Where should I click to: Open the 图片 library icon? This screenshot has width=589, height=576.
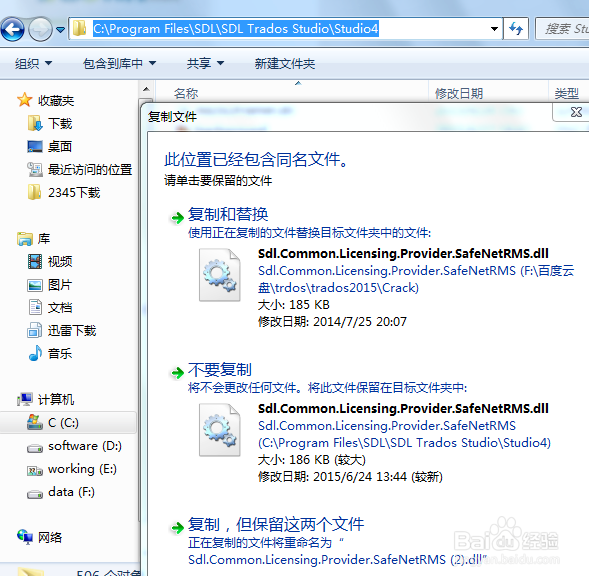35,285
